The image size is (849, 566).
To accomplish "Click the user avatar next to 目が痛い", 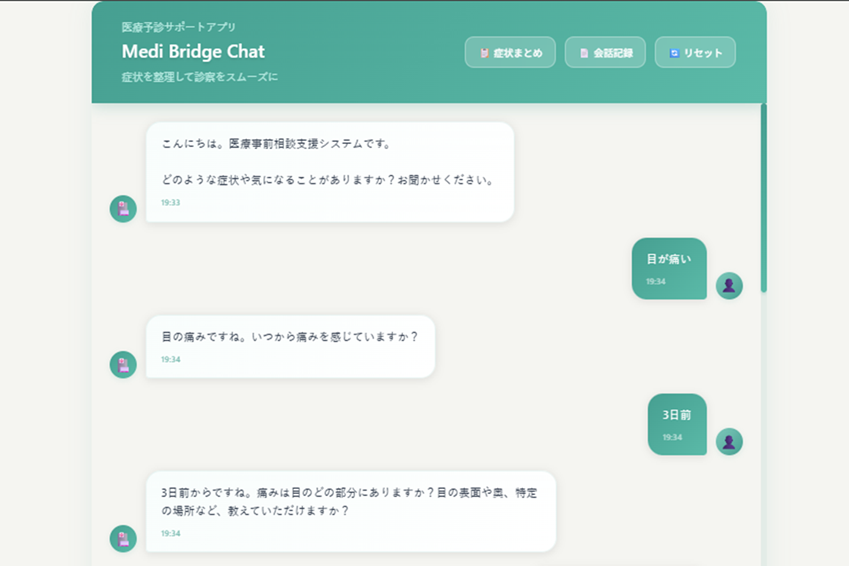I will [729, 286].
